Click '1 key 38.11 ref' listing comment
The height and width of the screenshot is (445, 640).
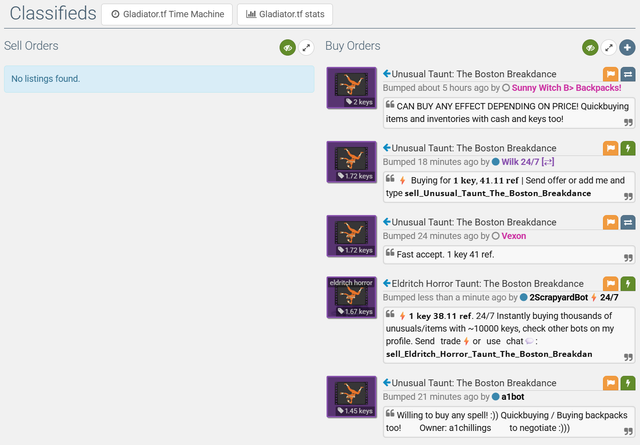pos(509,335)
